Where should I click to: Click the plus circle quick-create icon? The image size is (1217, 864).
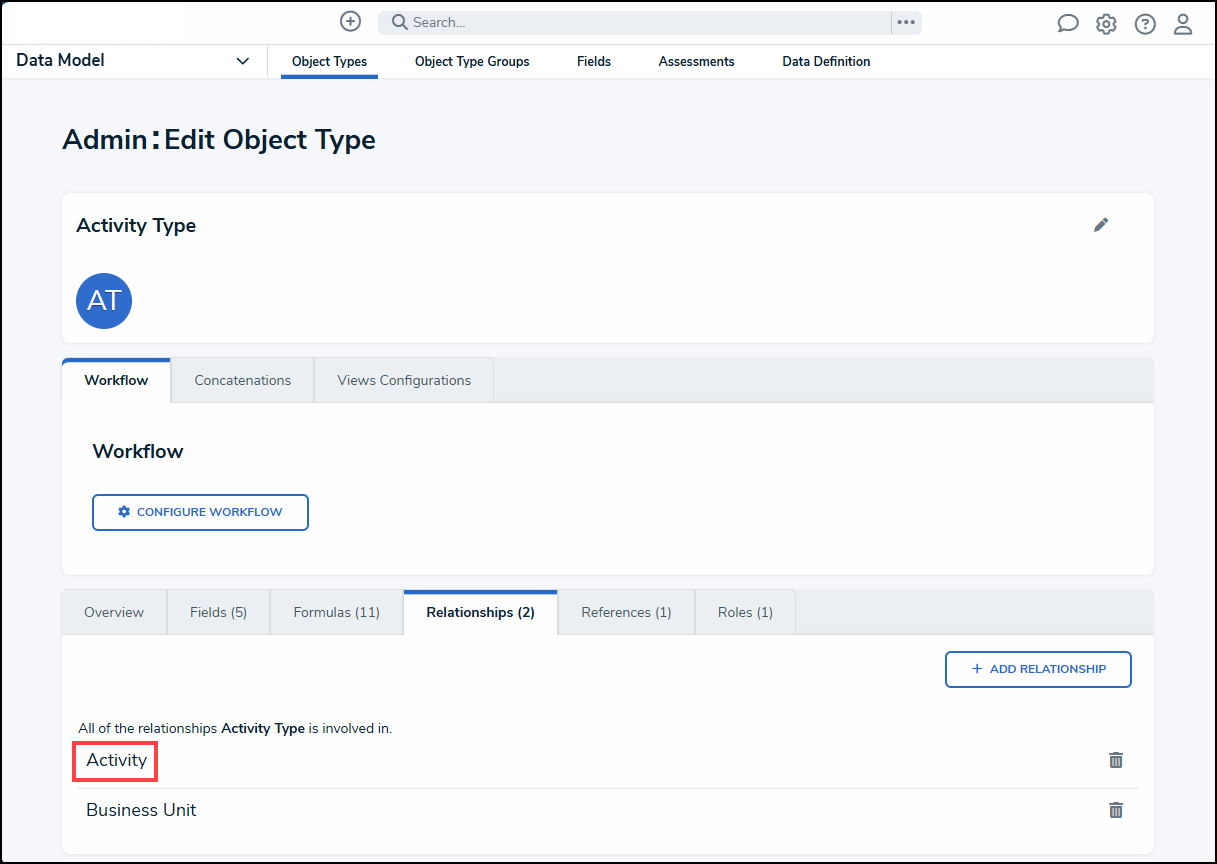350,22
